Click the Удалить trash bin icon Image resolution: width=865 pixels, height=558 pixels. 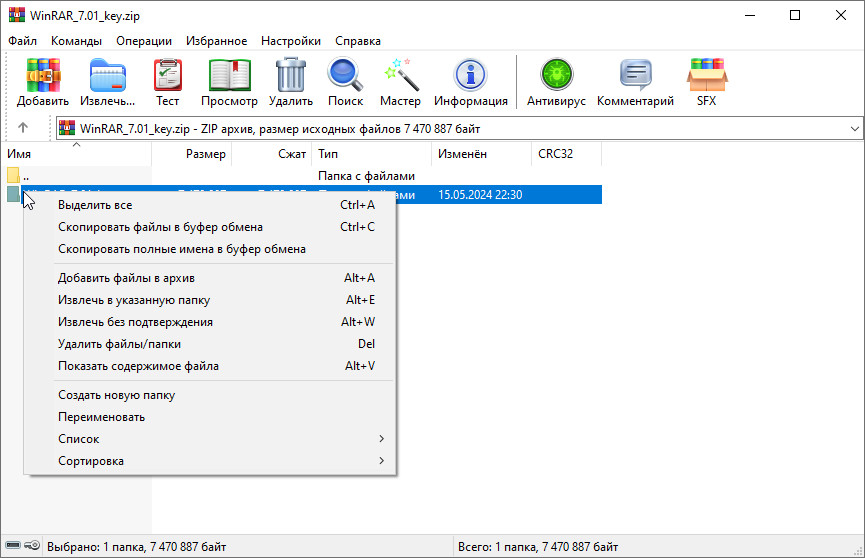coord(291,76)
